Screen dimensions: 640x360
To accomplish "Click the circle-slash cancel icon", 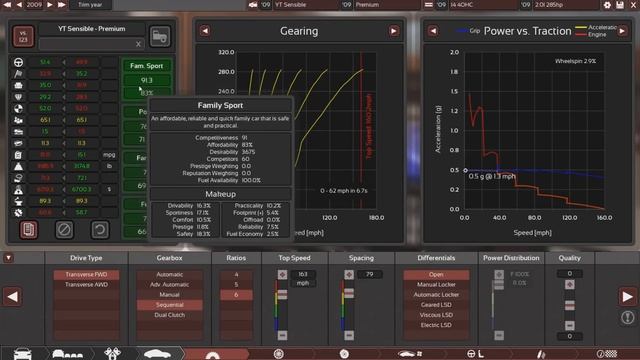I will click(x=64, y=230).
